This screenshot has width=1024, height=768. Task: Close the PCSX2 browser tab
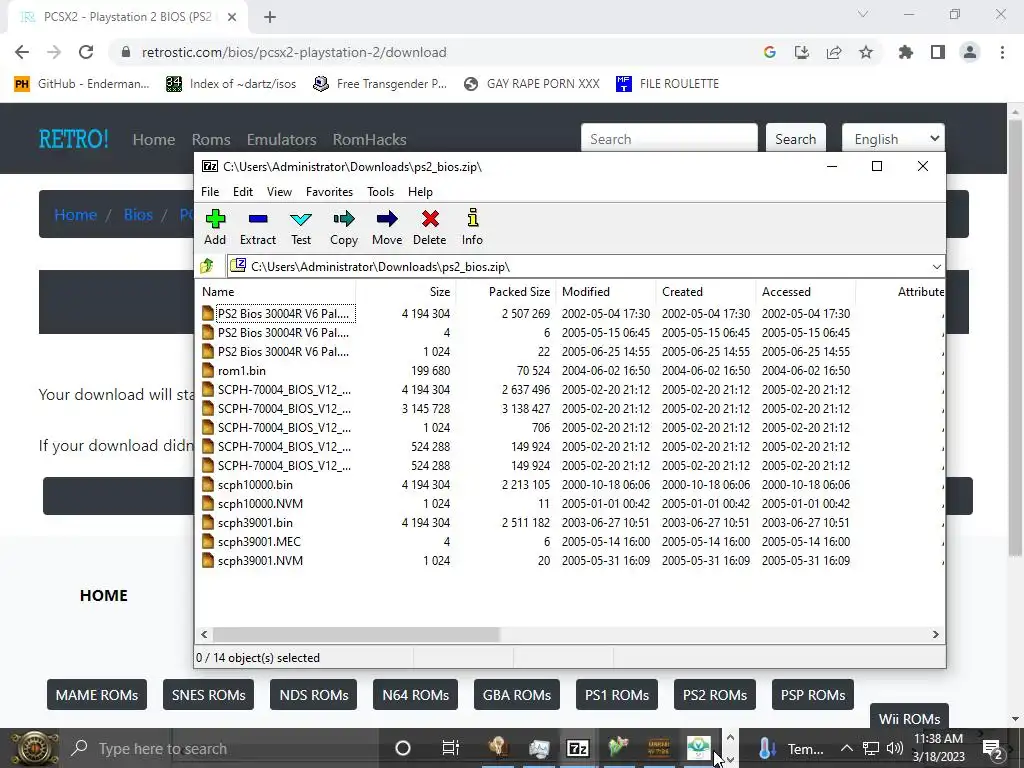[x=232, y=17]
